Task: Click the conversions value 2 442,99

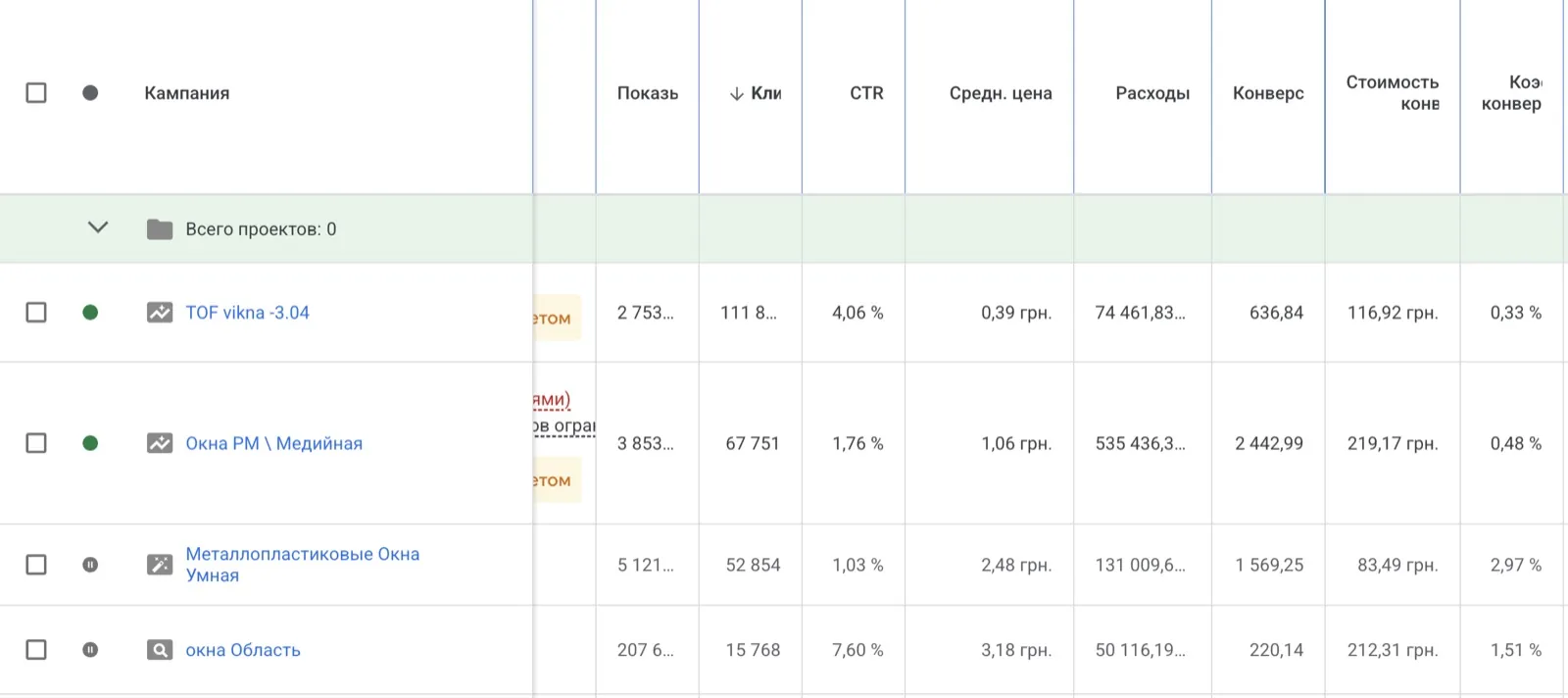Action: (x=1269, y=443)
